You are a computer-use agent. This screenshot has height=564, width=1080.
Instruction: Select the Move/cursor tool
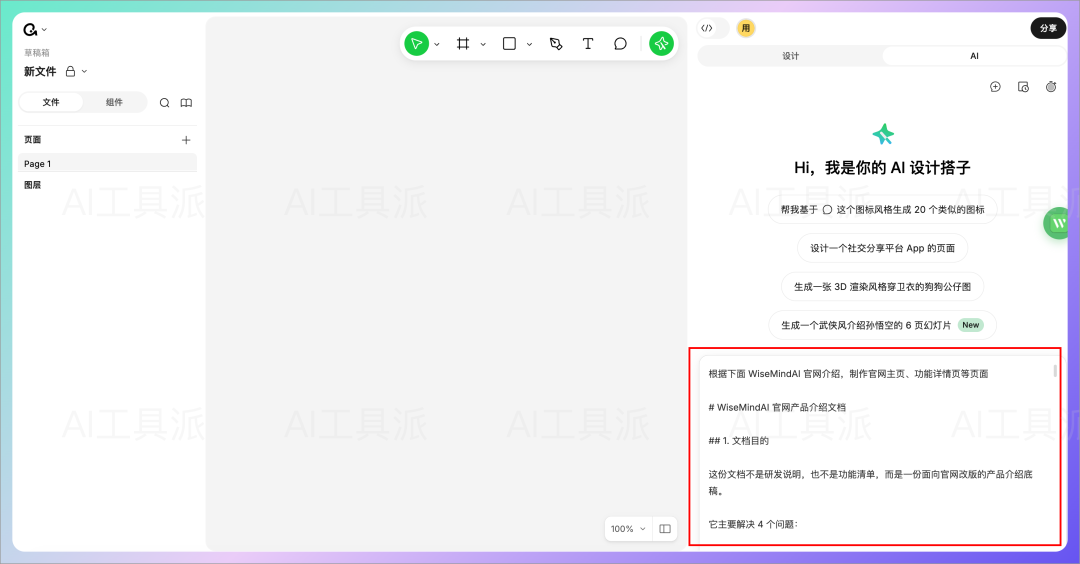(416, 44)
